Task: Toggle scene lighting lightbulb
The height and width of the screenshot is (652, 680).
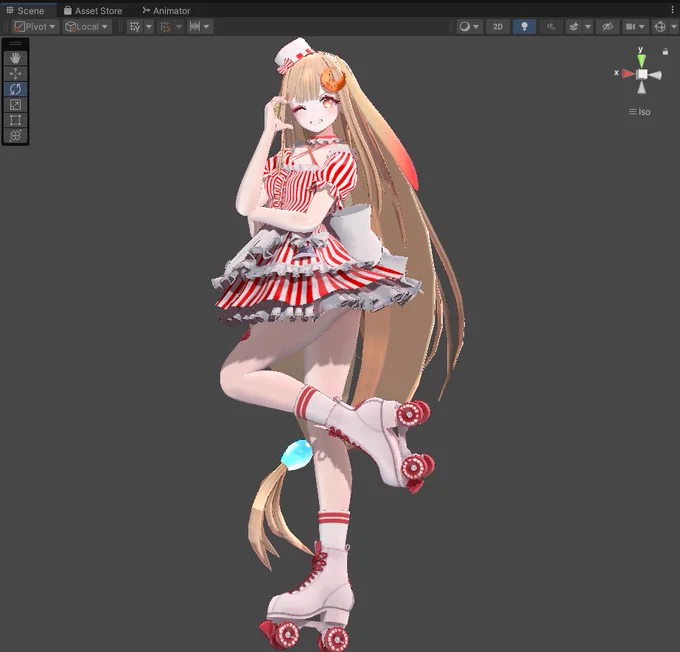Action: (x=524, y=27)
